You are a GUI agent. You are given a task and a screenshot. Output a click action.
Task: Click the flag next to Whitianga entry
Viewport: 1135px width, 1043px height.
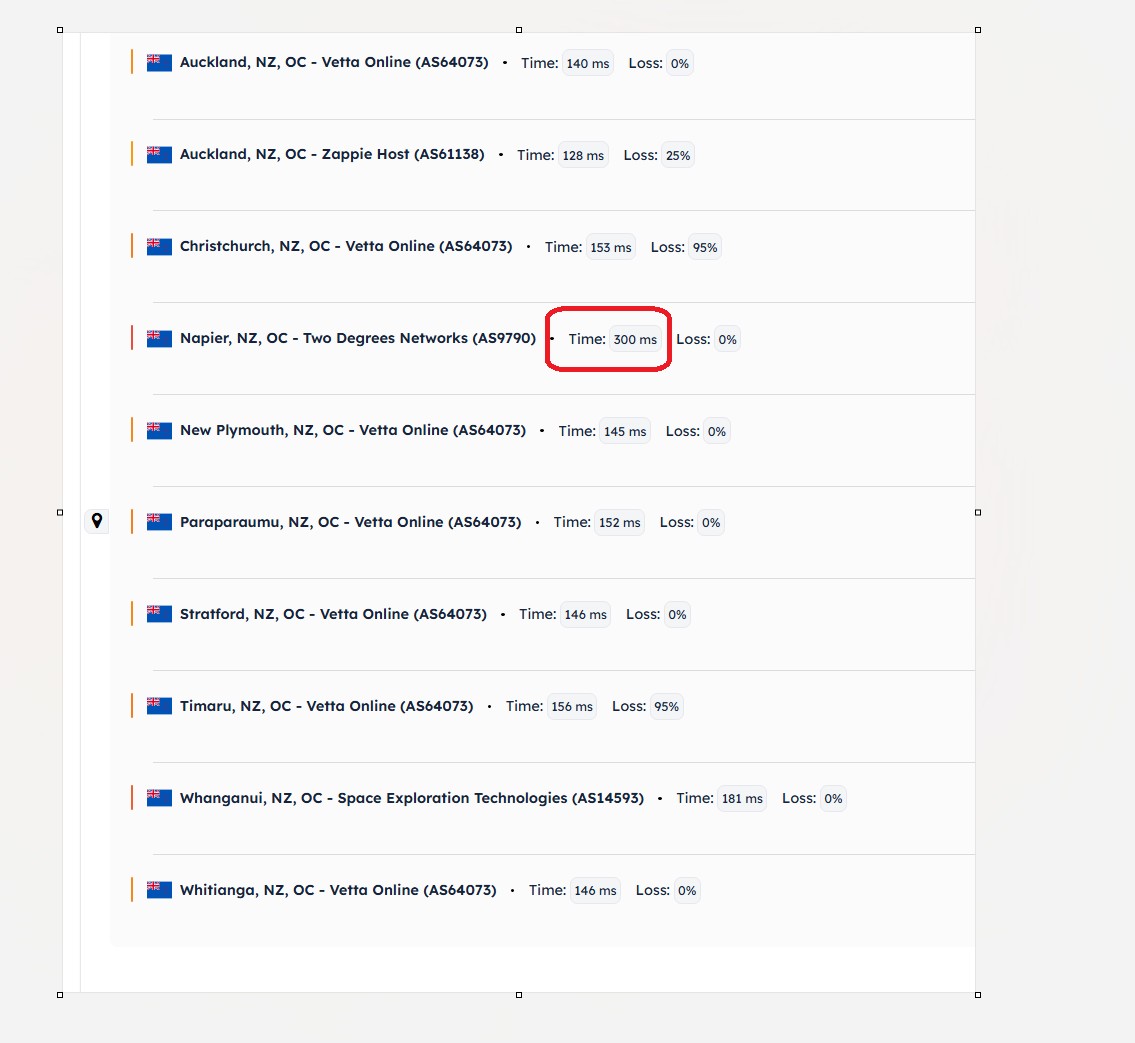coord(159,890)
